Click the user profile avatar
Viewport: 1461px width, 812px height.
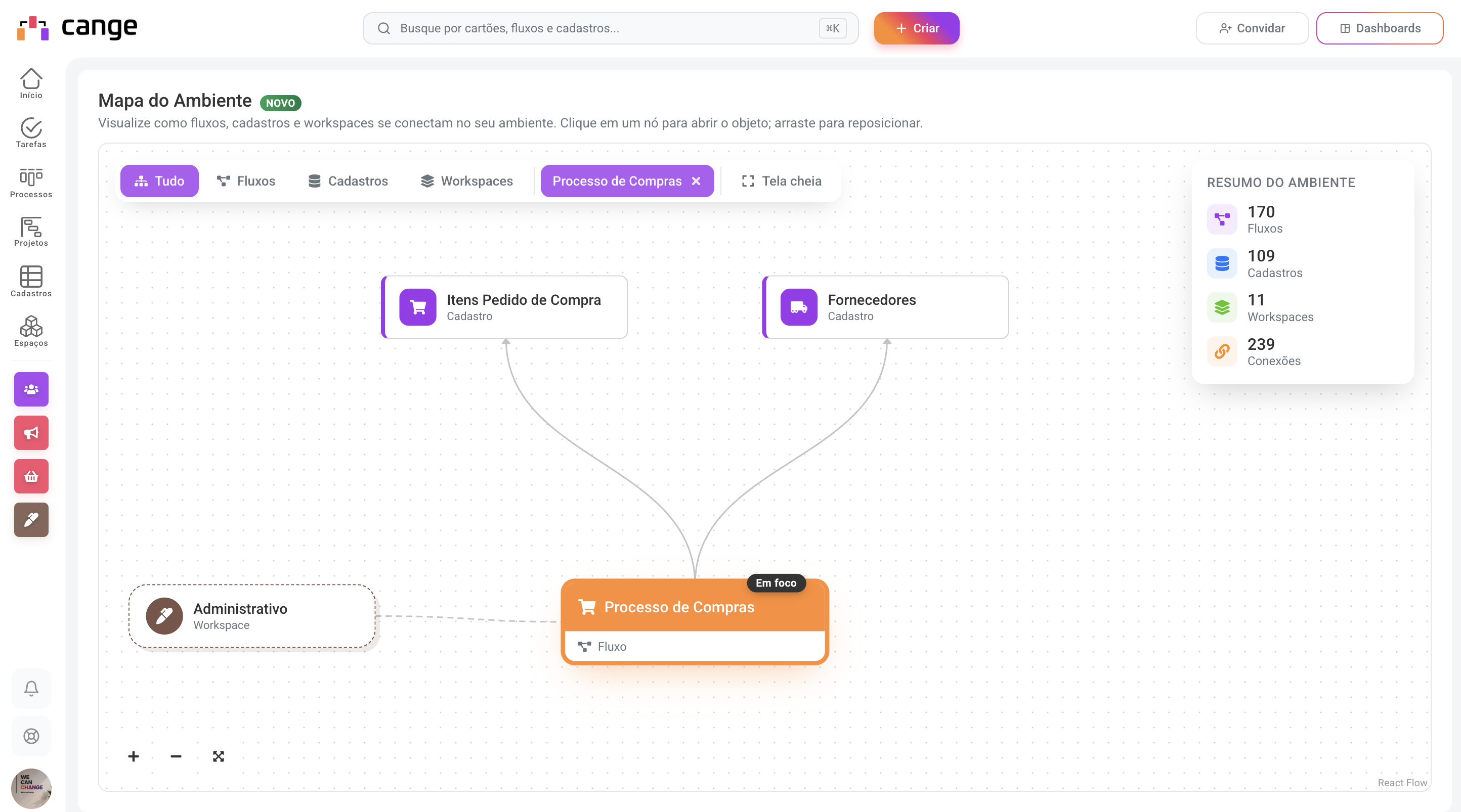pyautogui.click(x=31, y=788)
